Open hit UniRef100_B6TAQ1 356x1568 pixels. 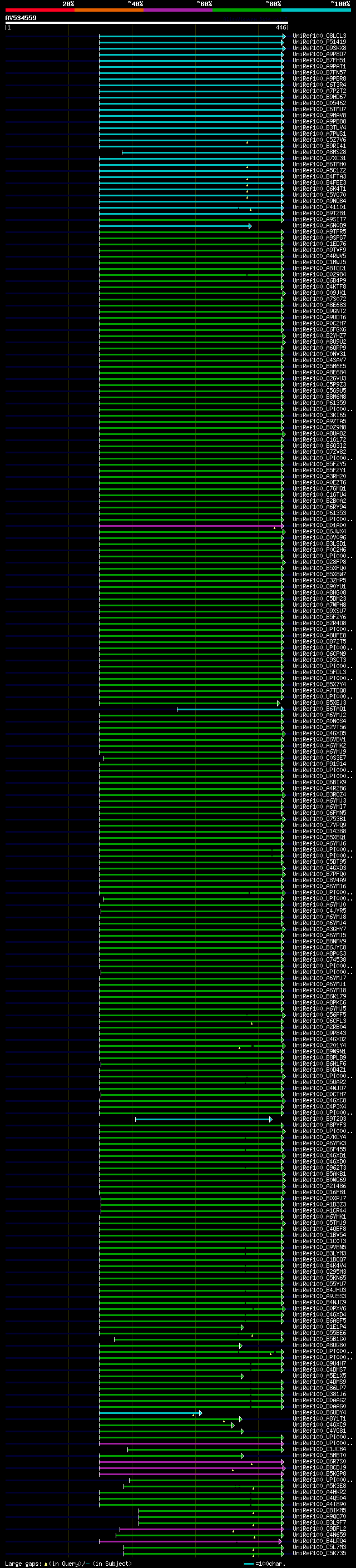coord(319,709)
